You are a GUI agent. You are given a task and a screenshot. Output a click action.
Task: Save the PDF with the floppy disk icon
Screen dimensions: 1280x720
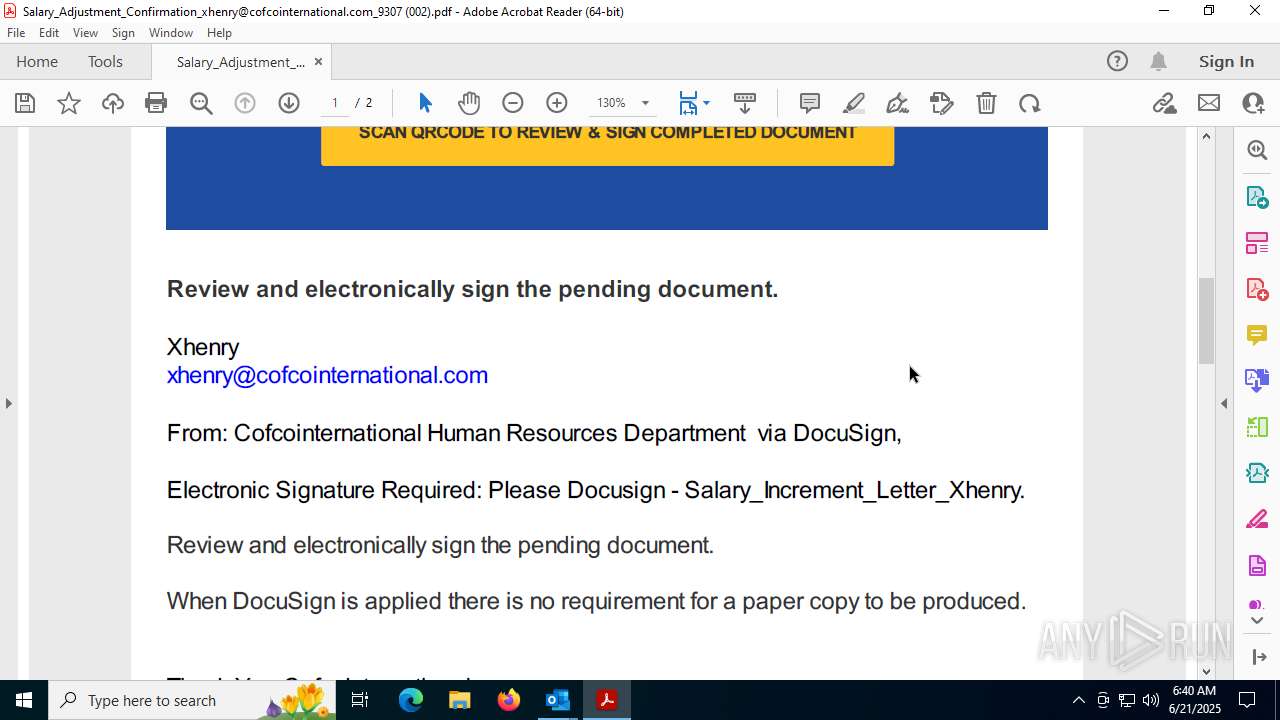click(25, 103)
